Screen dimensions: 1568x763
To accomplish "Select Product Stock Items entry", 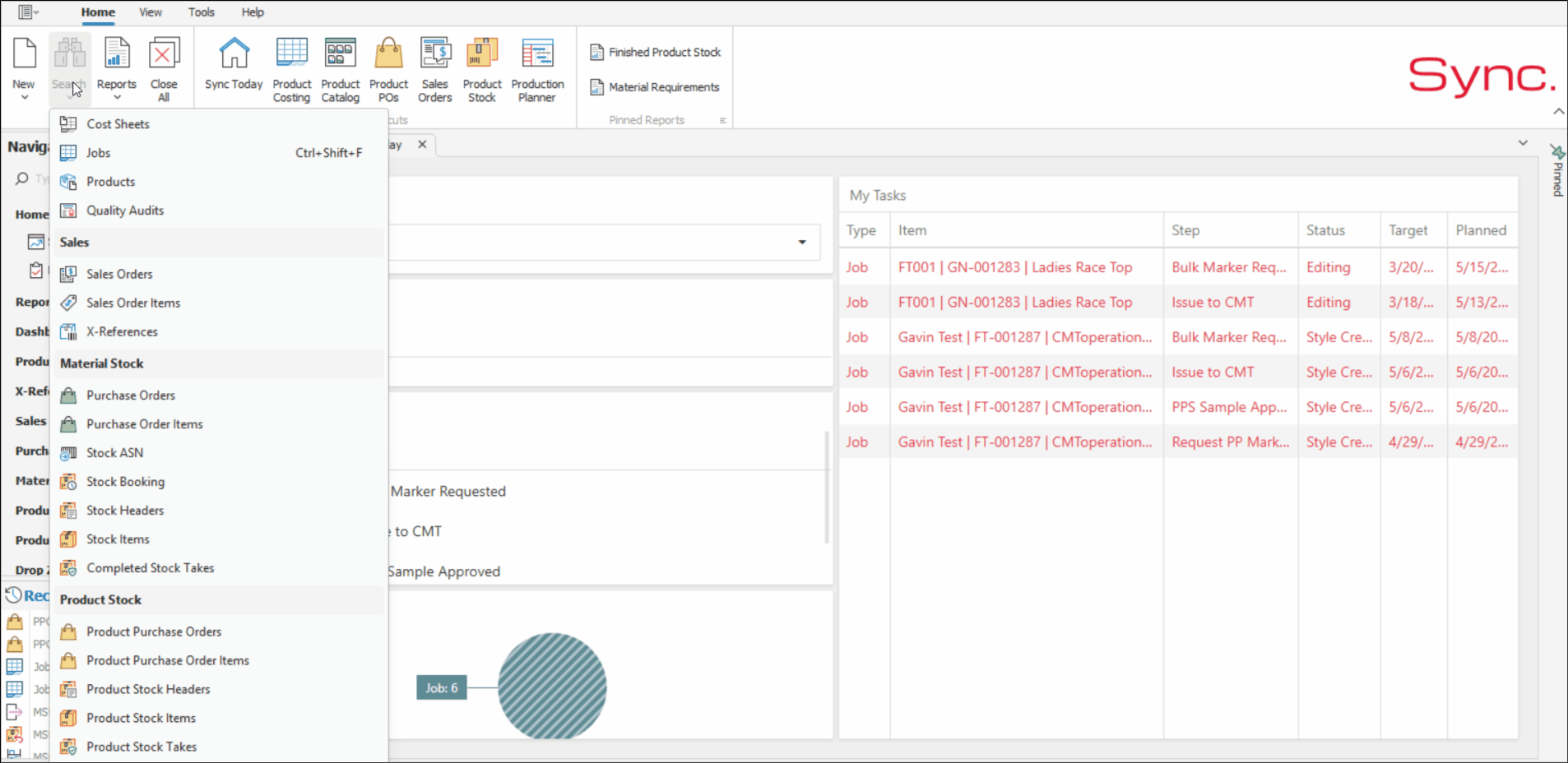I will (219, 718).
